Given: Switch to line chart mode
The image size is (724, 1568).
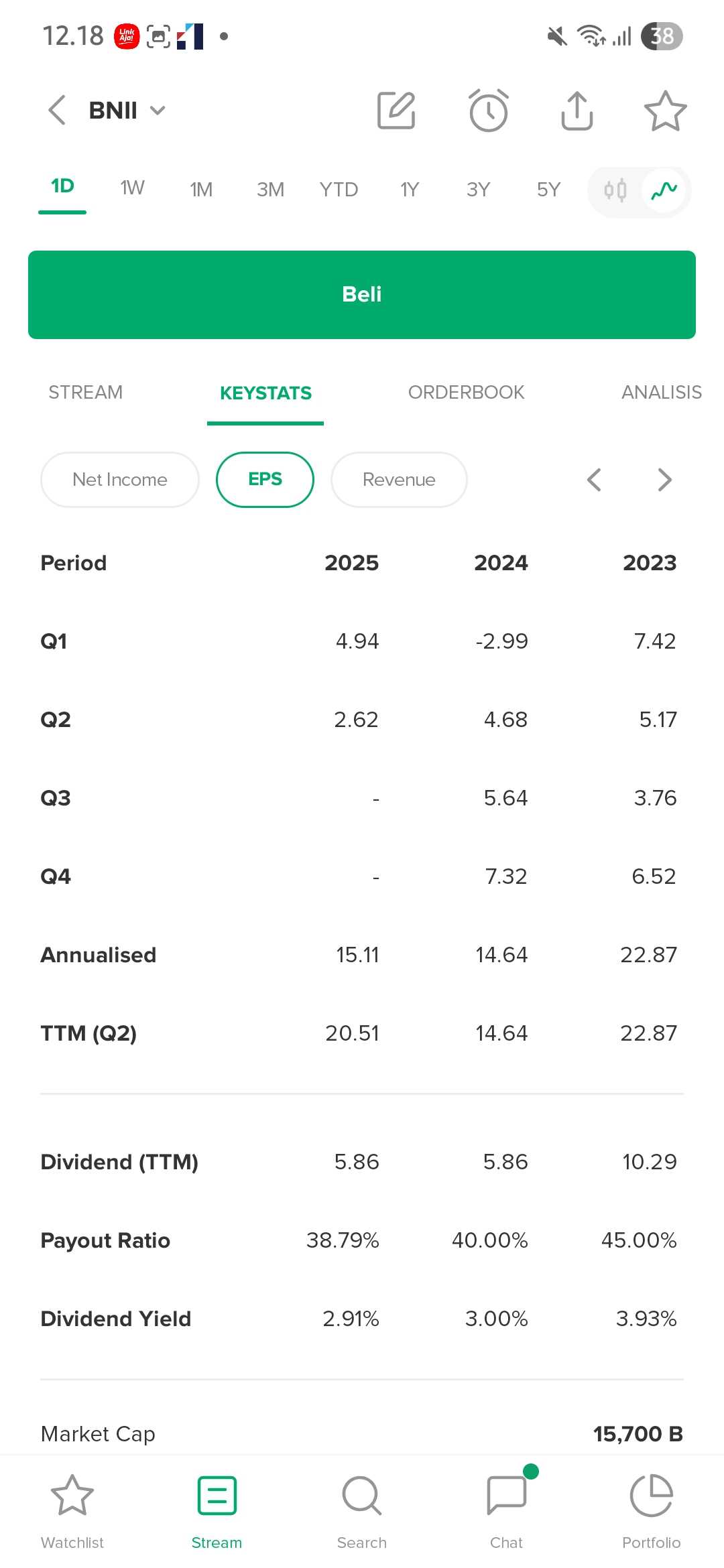Looking at the screenshot, I should tap(664, 191).
